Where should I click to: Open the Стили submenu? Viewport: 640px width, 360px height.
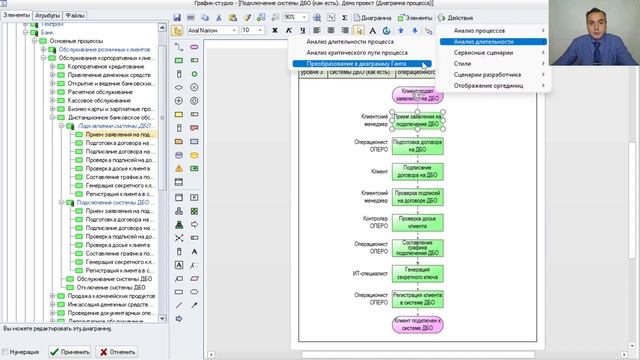click(x=493, y=64)
